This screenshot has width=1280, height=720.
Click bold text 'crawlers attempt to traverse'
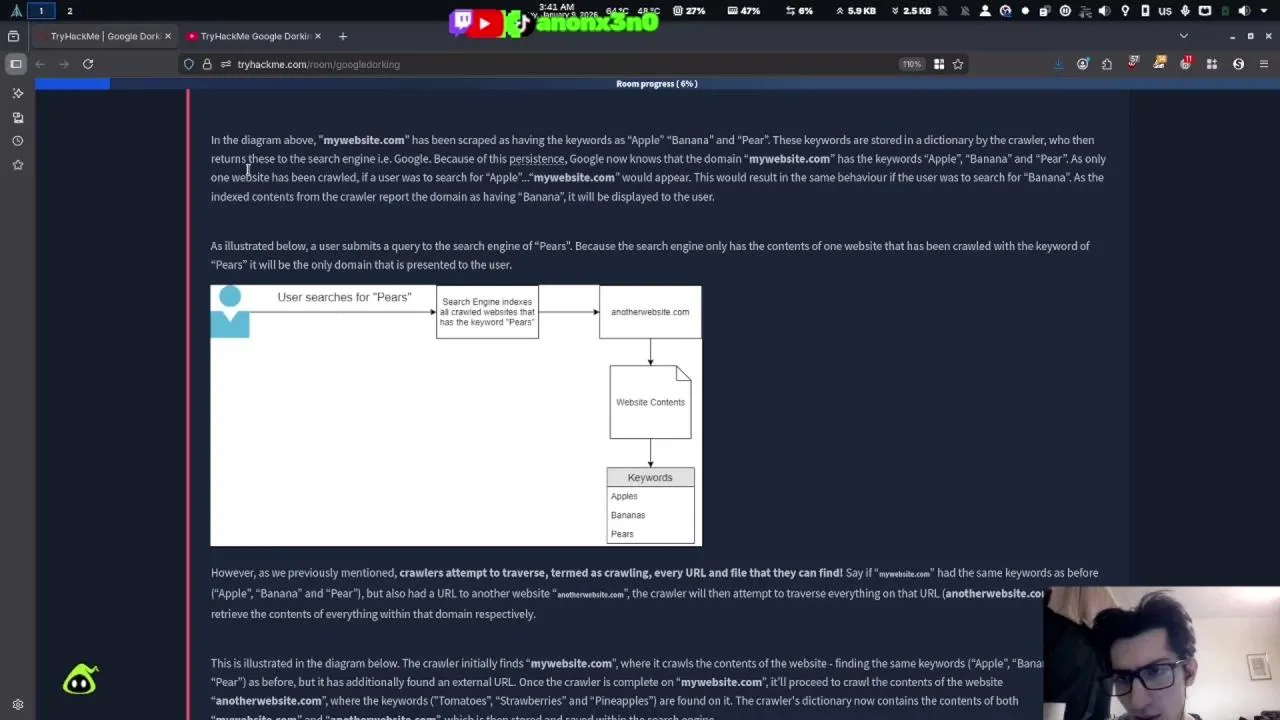tap(472, 573)
